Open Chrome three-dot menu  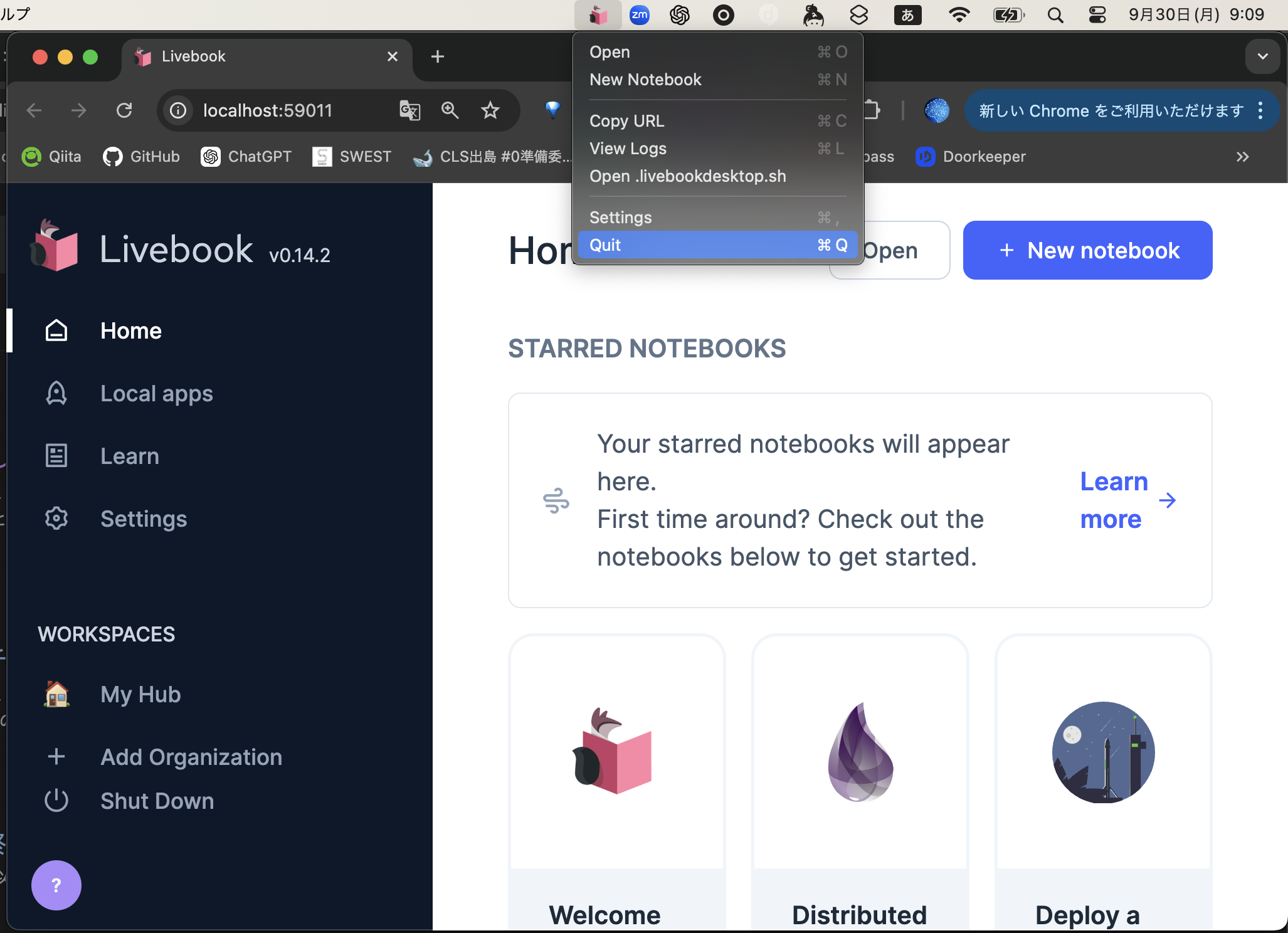click(1260, 111)
